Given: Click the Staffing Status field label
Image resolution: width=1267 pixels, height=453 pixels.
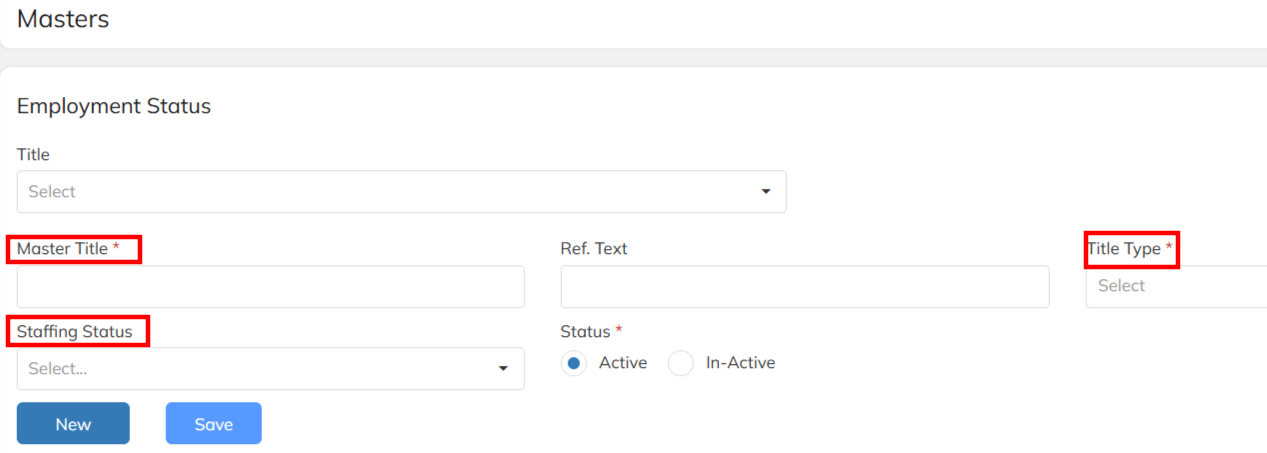Looking at the screenshot, I should click(x=75, y=332).
